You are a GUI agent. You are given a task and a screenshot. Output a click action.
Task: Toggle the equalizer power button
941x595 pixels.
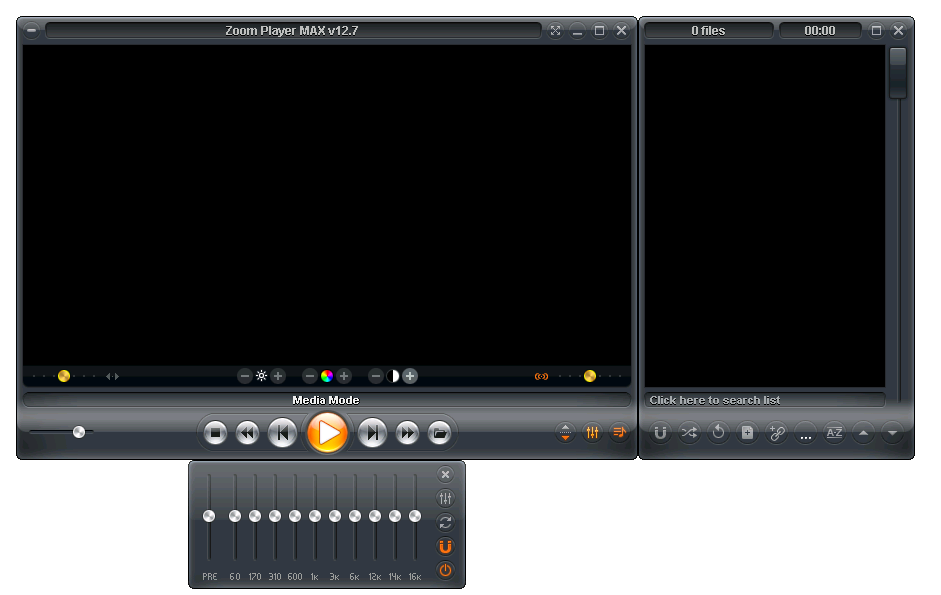click(445, 570)
